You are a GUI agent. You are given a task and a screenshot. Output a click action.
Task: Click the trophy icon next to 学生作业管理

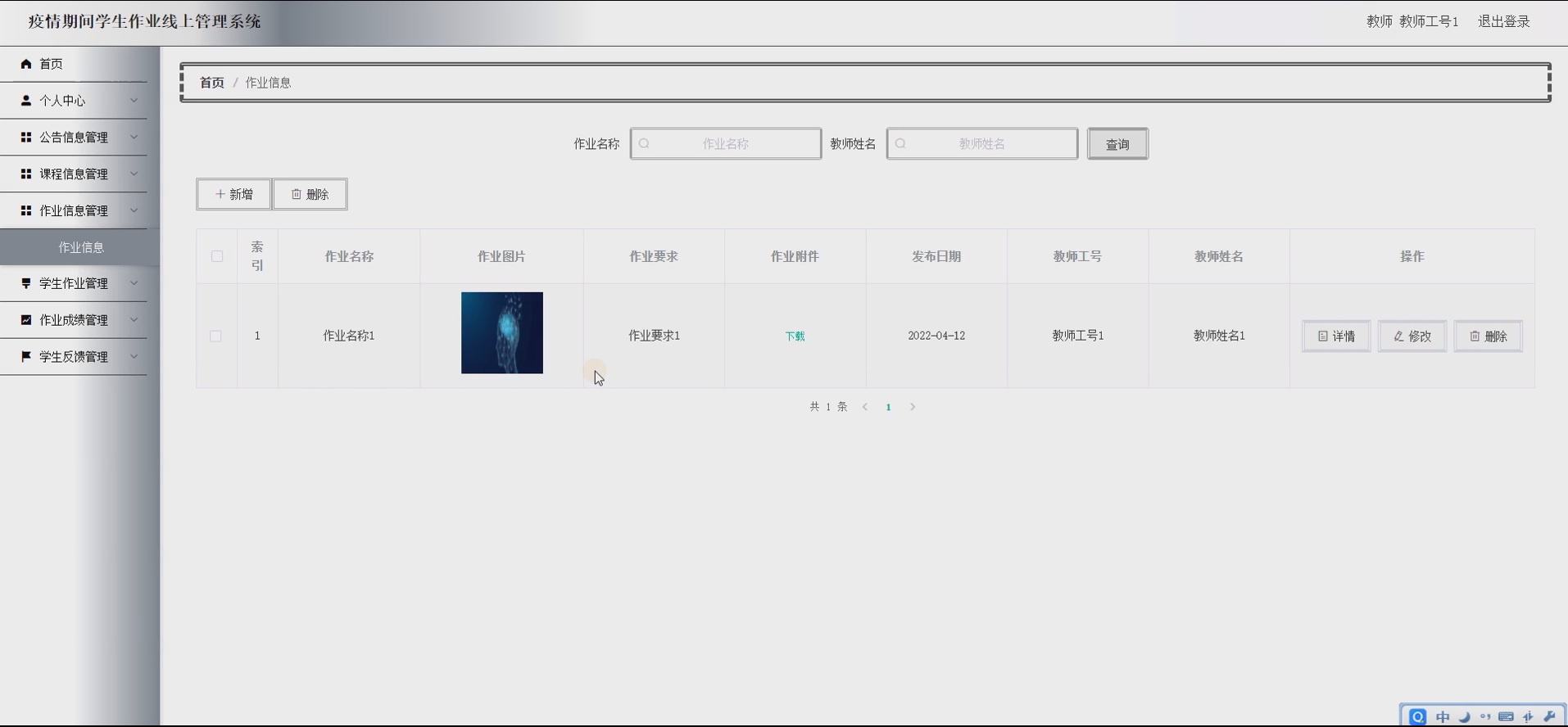click(26, 283)
